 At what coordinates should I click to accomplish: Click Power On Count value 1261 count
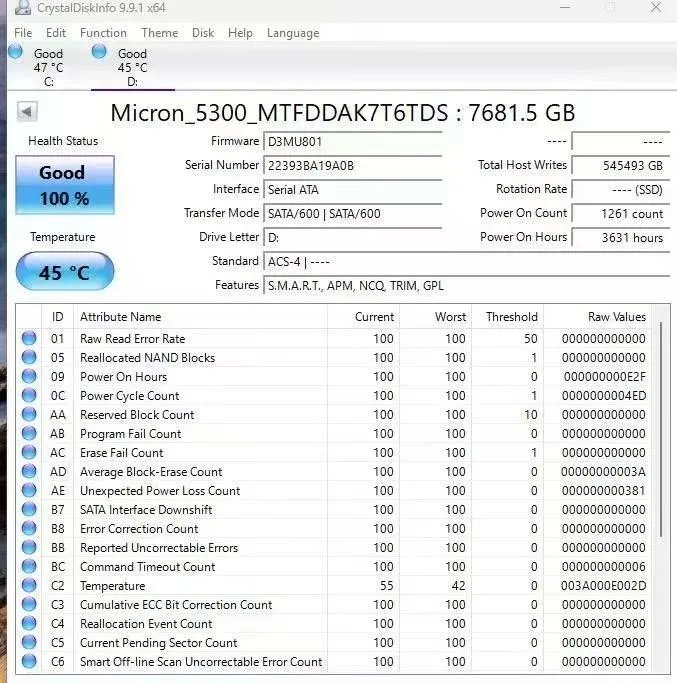[620, 213]
